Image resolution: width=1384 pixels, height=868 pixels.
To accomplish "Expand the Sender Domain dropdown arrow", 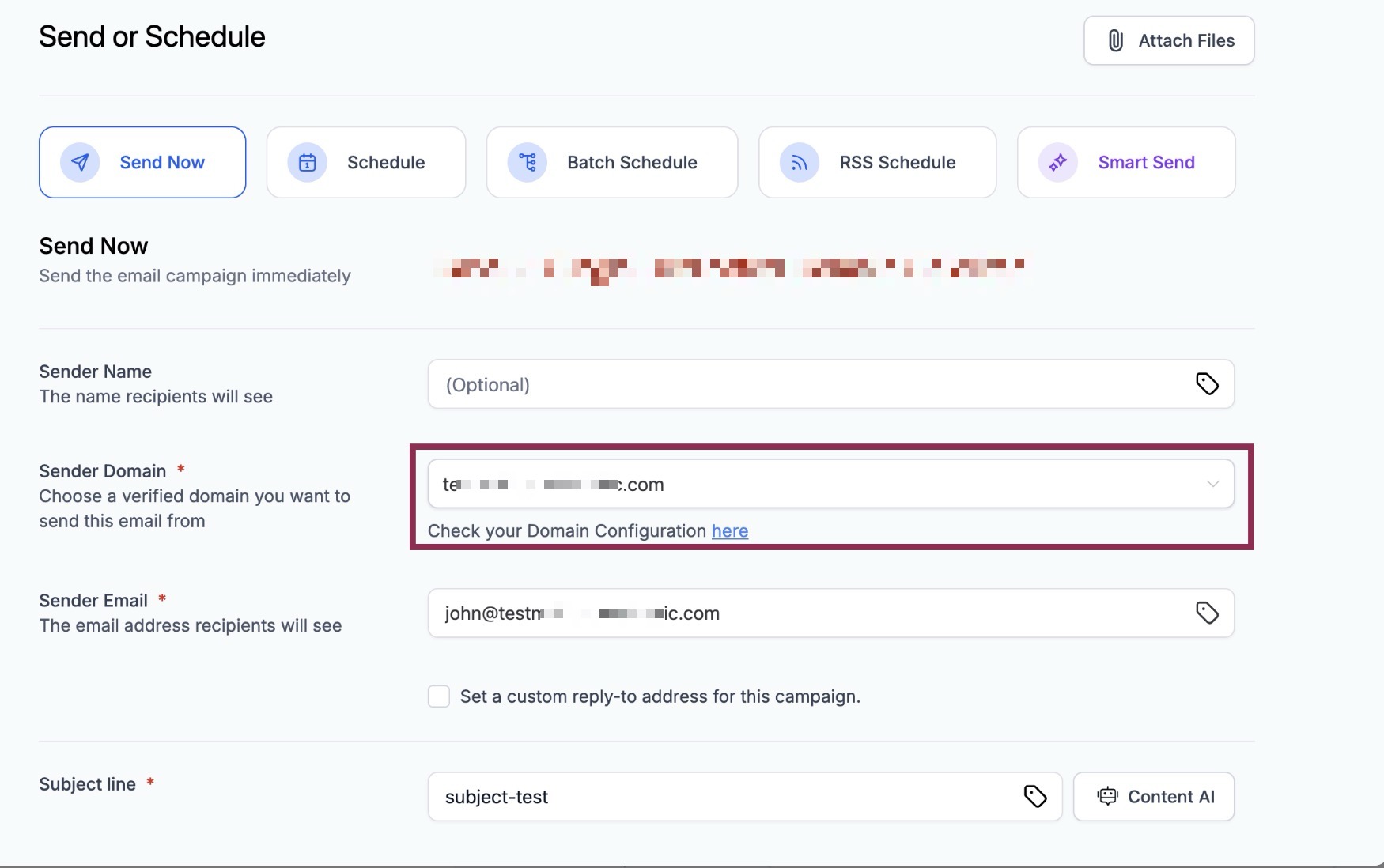I will pos(1212,484).
